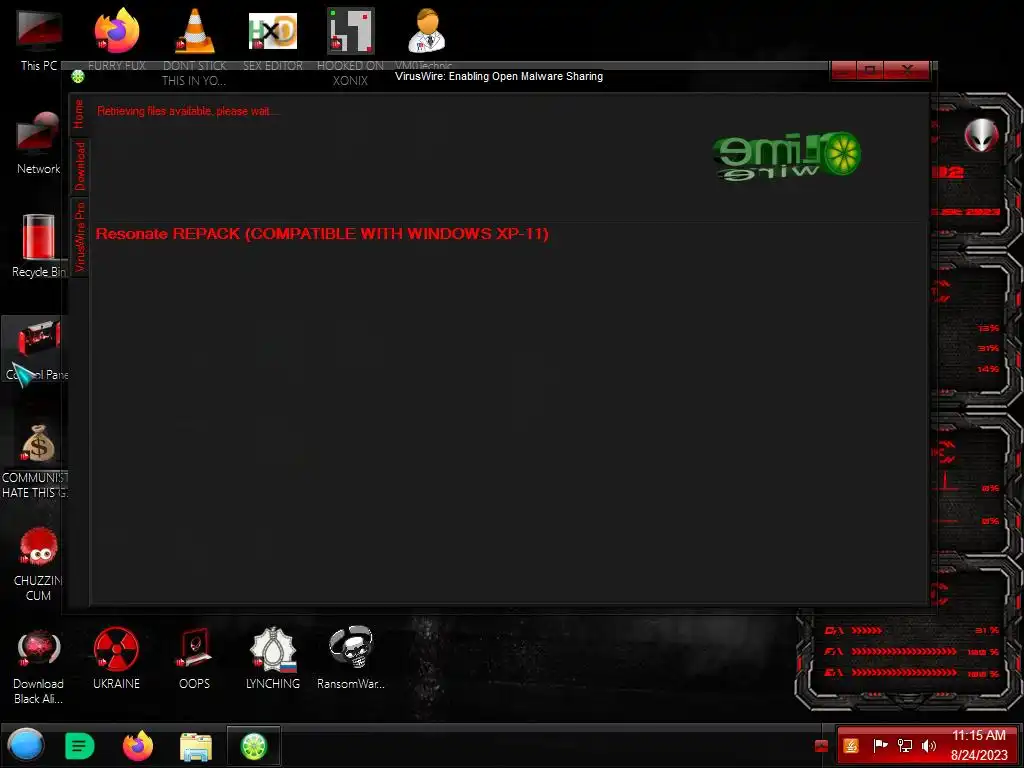Maximize the VirusWire window

click(870, 70)
